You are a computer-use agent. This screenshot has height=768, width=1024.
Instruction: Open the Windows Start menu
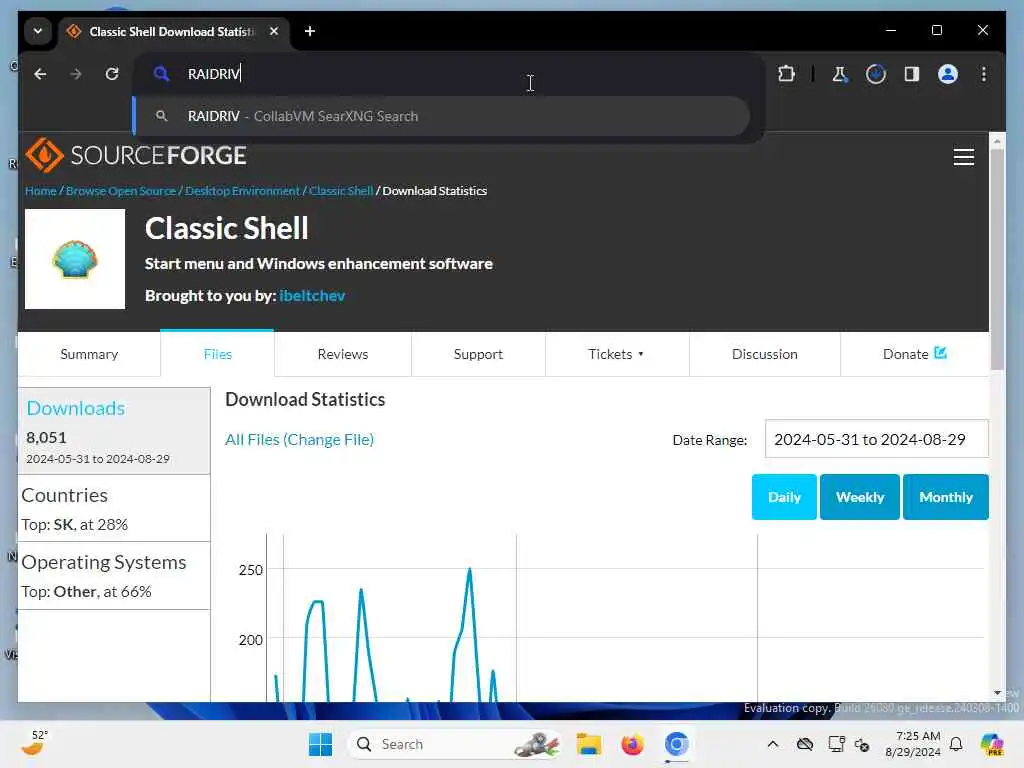[x=320, y=744]
